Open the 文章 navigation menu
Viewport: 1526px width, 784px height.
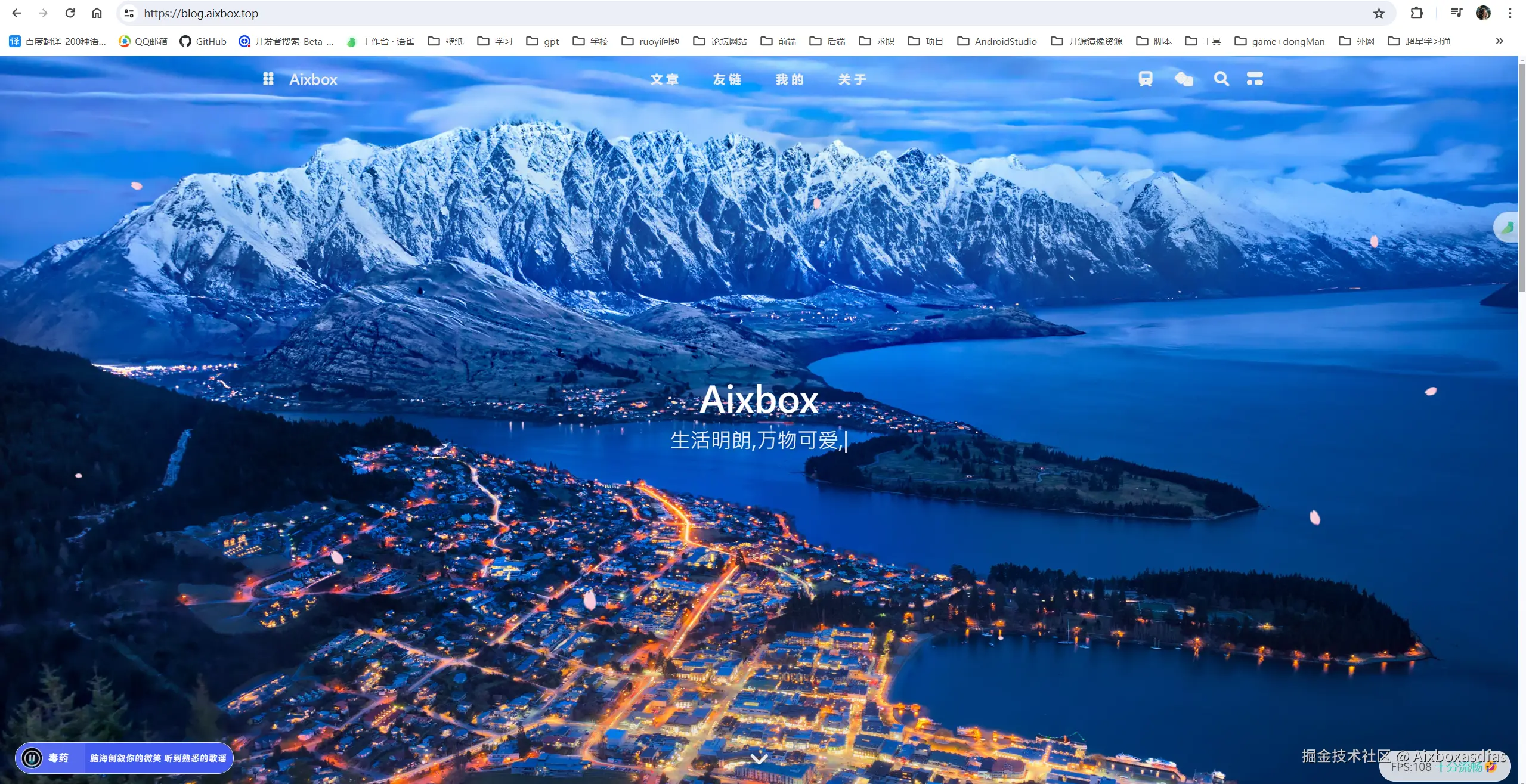(x=664, y=79)
